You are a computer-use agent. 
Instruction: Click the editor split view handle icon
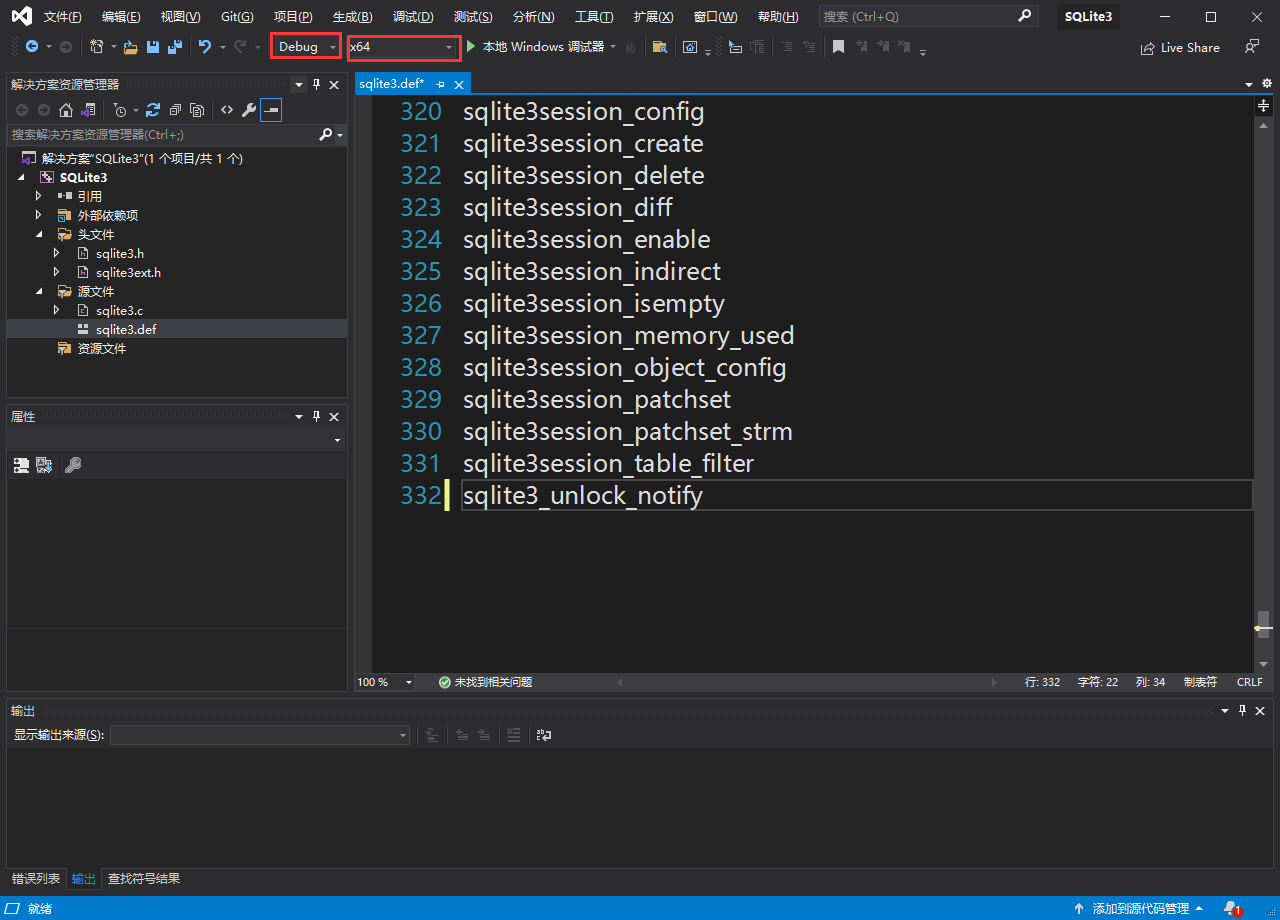(x=1264, y=105)
